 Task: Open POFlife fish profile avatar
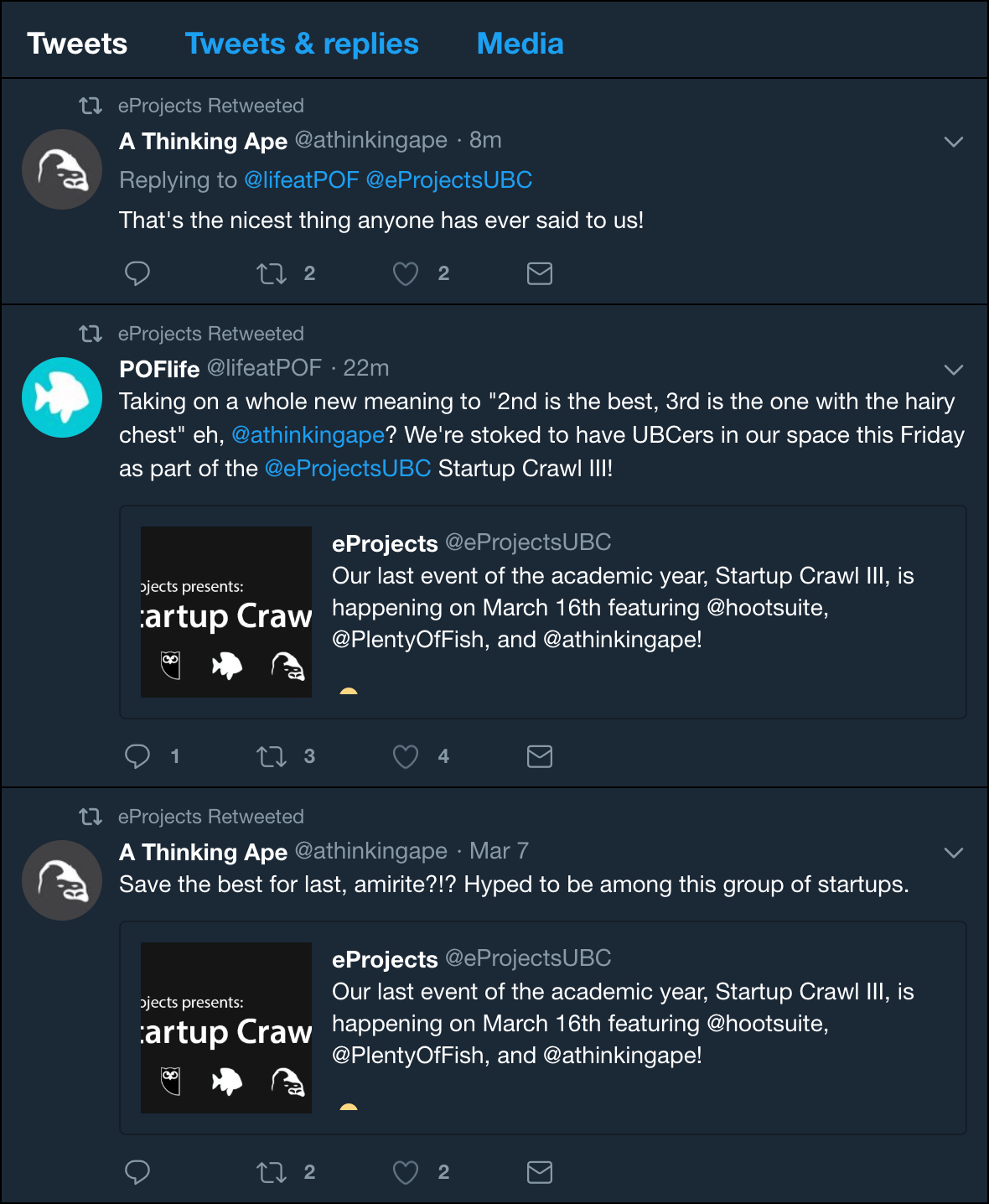tap(62, 397)
